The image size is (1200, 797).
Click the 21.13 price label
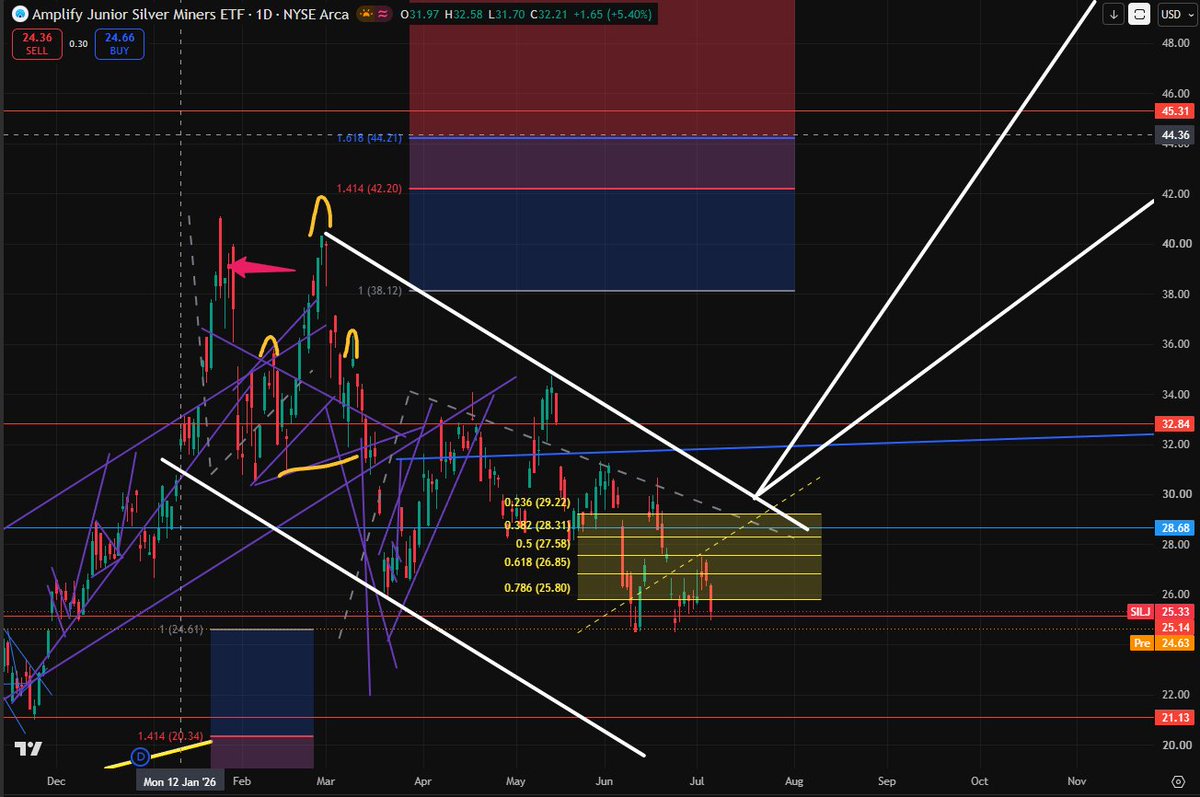[x=1175, y=717]
